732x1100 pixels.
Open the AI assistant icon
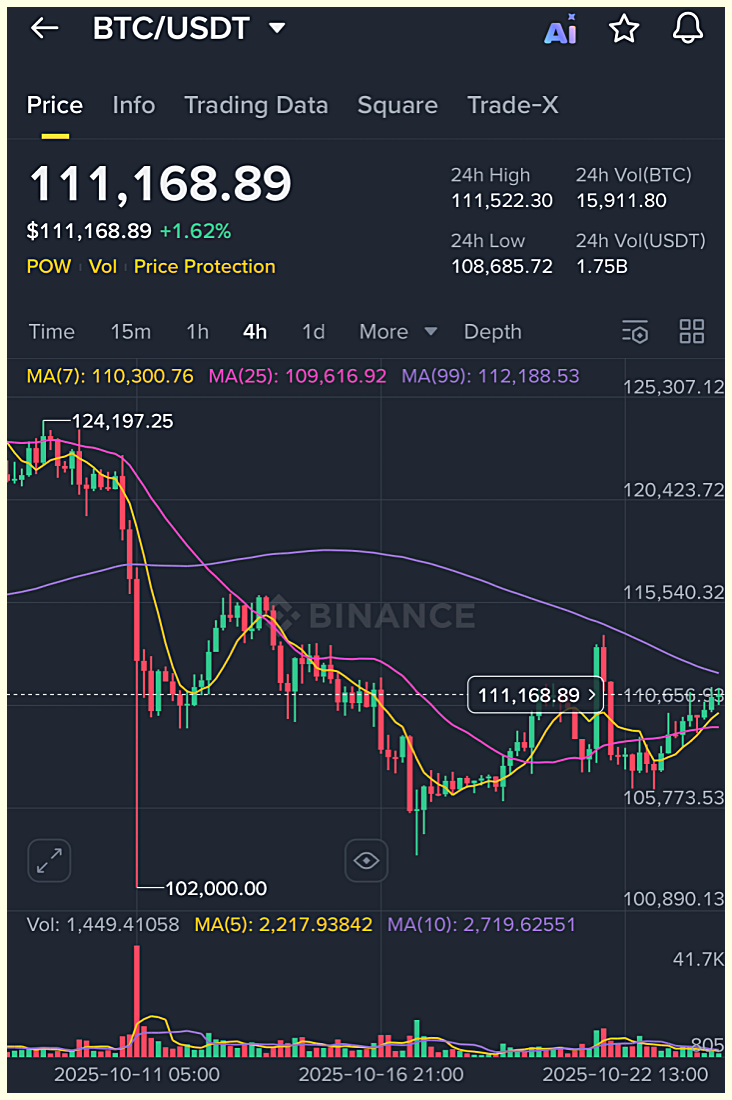(x=560, y=29)
